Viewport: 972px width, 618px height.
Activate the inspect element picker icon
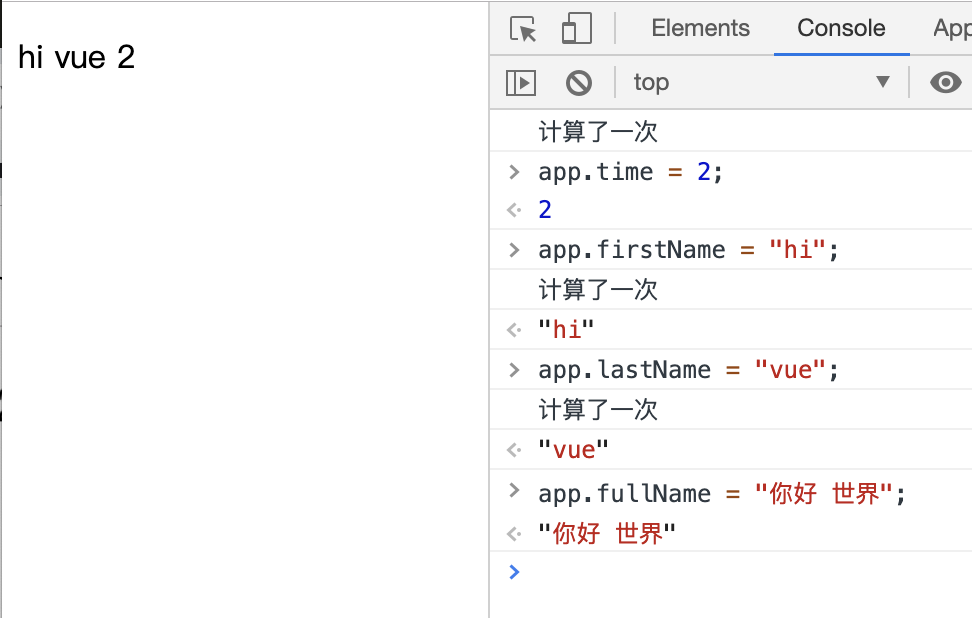(x=523, y=29)
